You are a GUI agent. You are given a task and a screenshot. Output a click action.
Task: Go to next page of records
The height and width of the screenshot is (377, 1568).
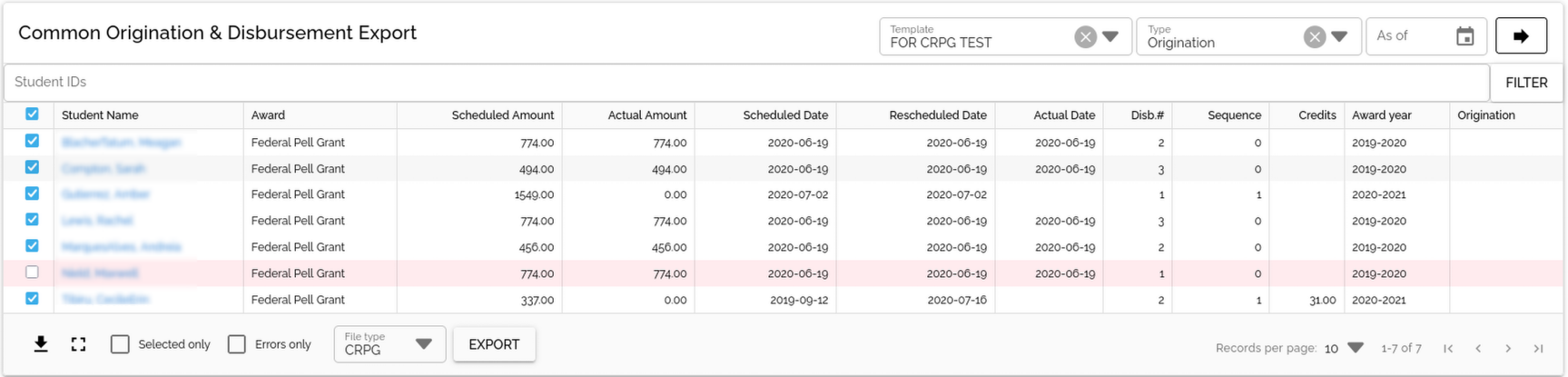(1508, 348)
